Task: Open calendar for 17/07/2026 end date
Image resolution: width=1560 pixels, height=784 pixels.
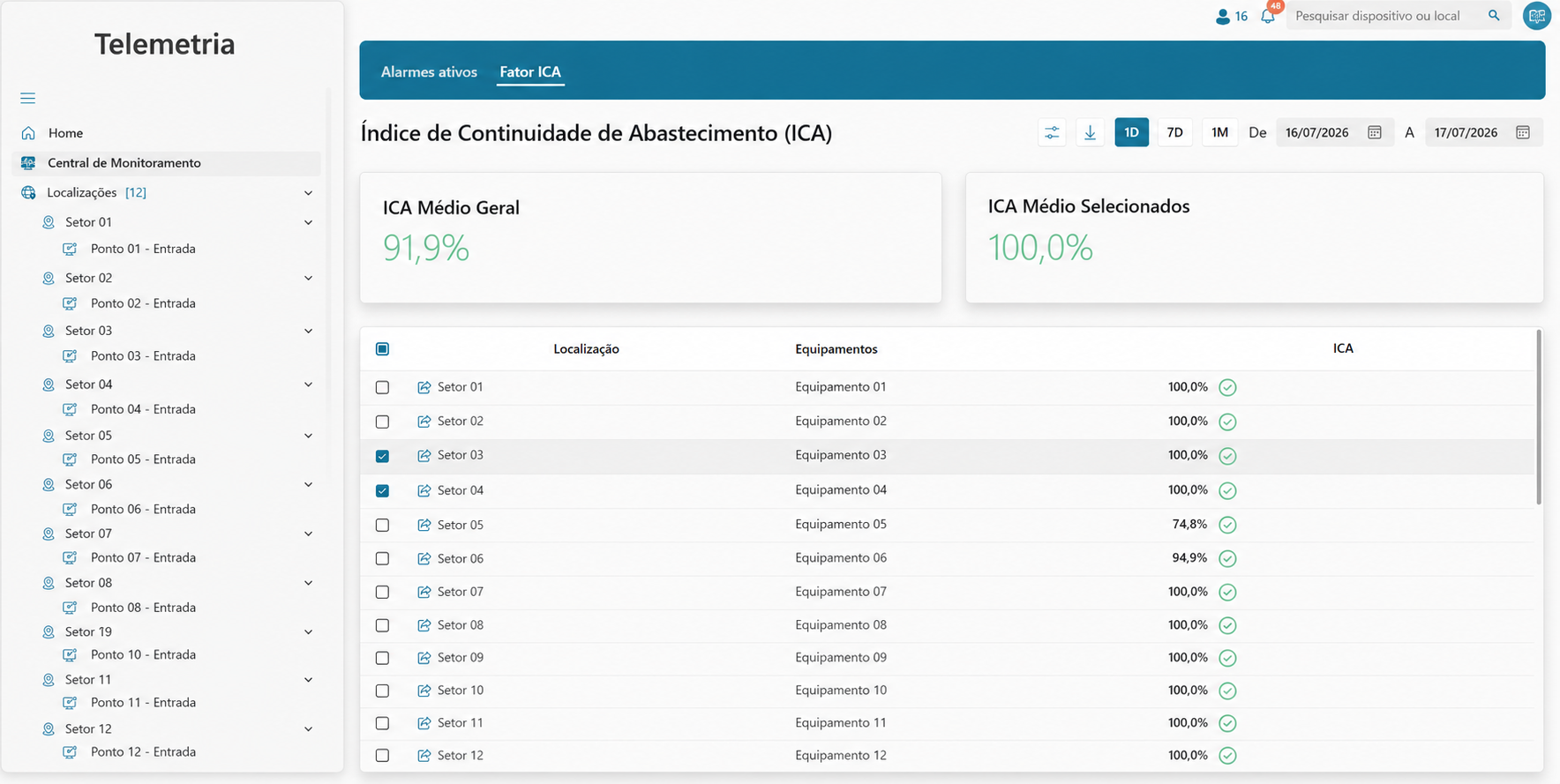Action: (1523, 132)
